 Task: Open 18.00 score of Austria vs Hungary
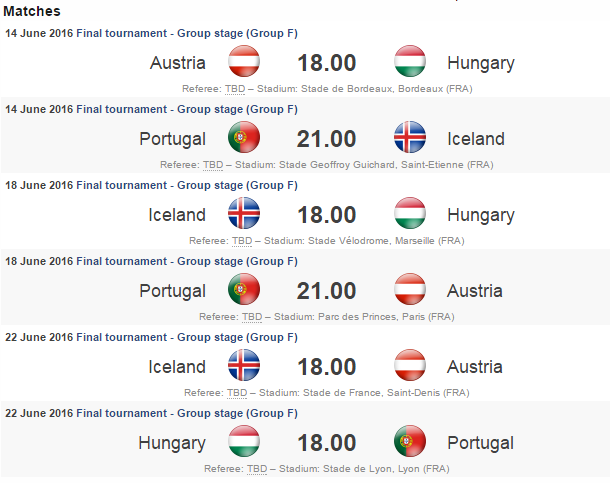click(x=327, y=63)
